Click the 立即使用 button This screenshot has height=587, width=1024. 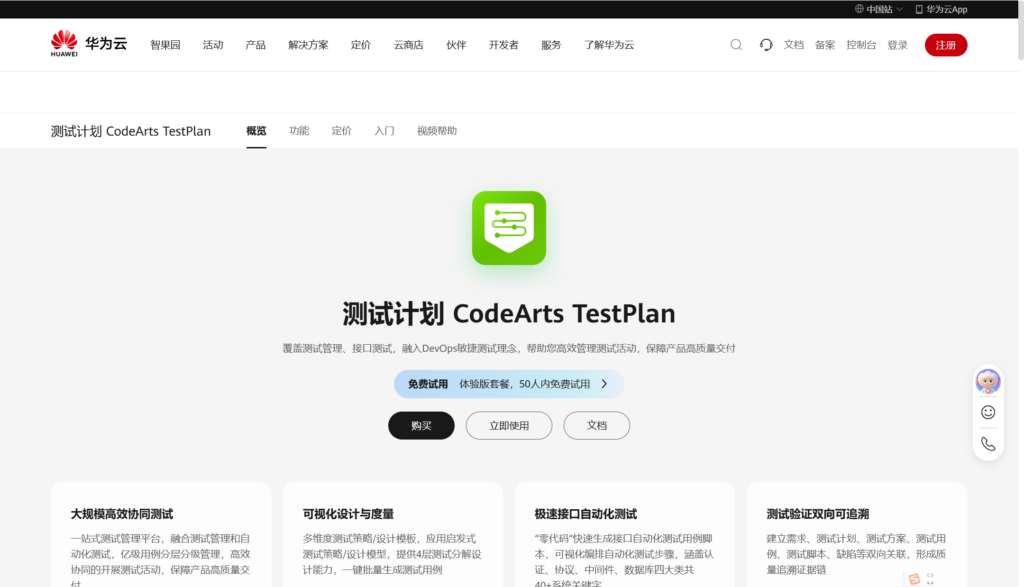(x=509, y=426)
